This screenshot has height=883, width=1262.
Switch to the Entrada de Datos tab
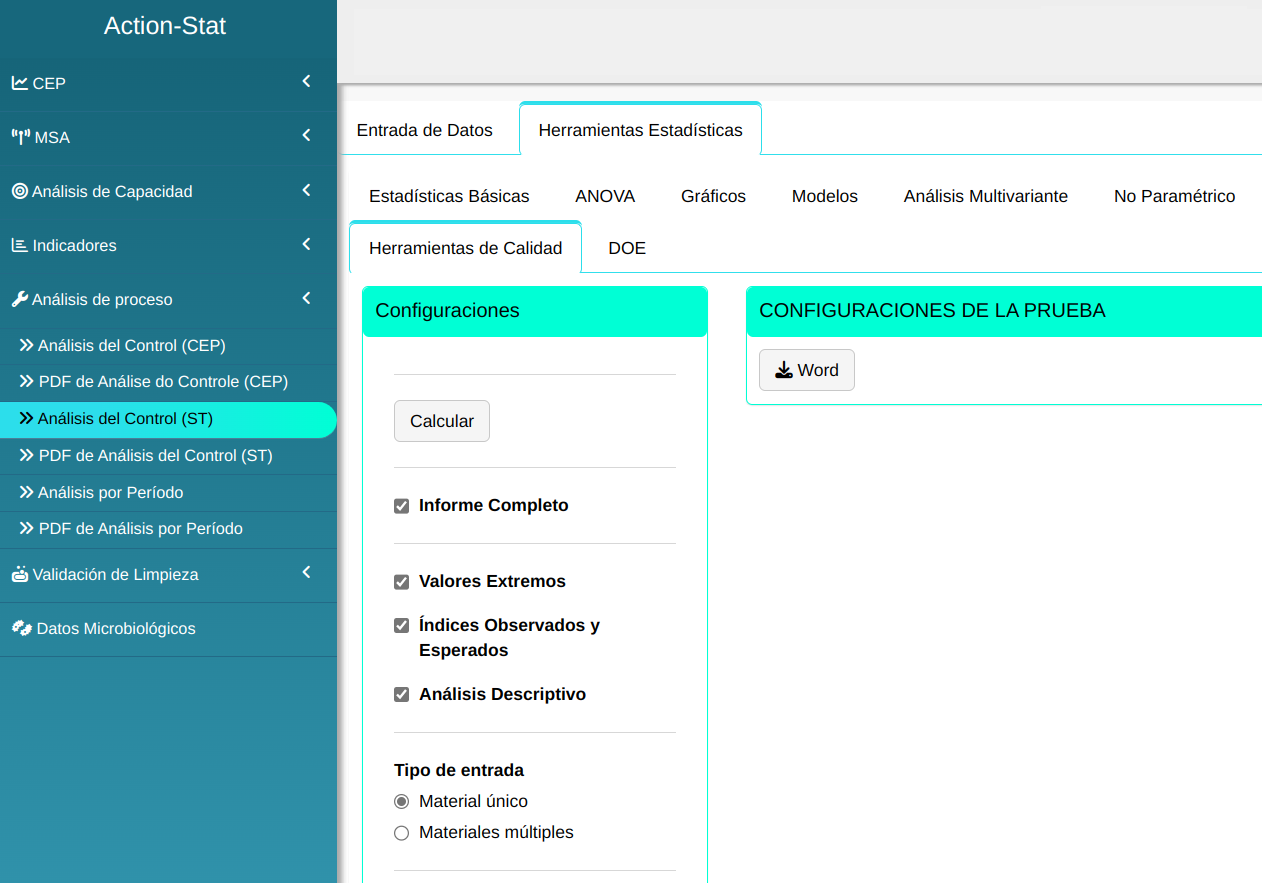tap(425, 130)
